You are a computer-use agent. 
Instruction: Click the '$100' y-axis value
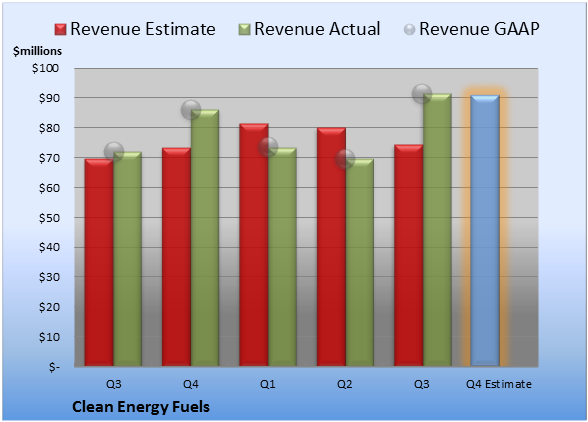45,68
